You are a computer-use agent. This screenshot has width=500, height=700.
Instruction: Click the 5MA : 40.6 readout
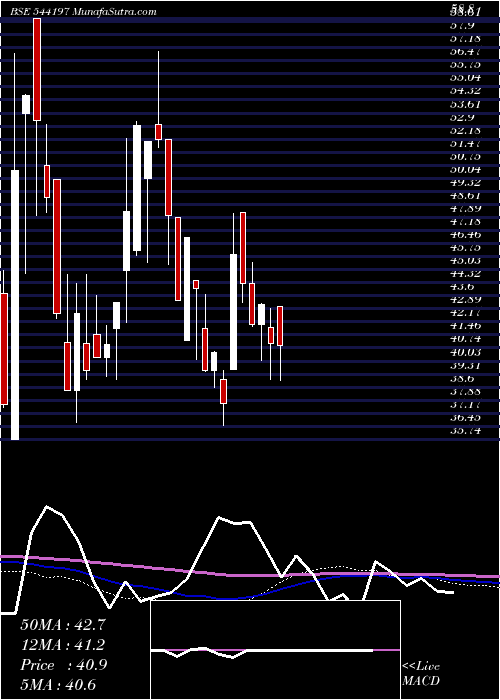point(58,685)
